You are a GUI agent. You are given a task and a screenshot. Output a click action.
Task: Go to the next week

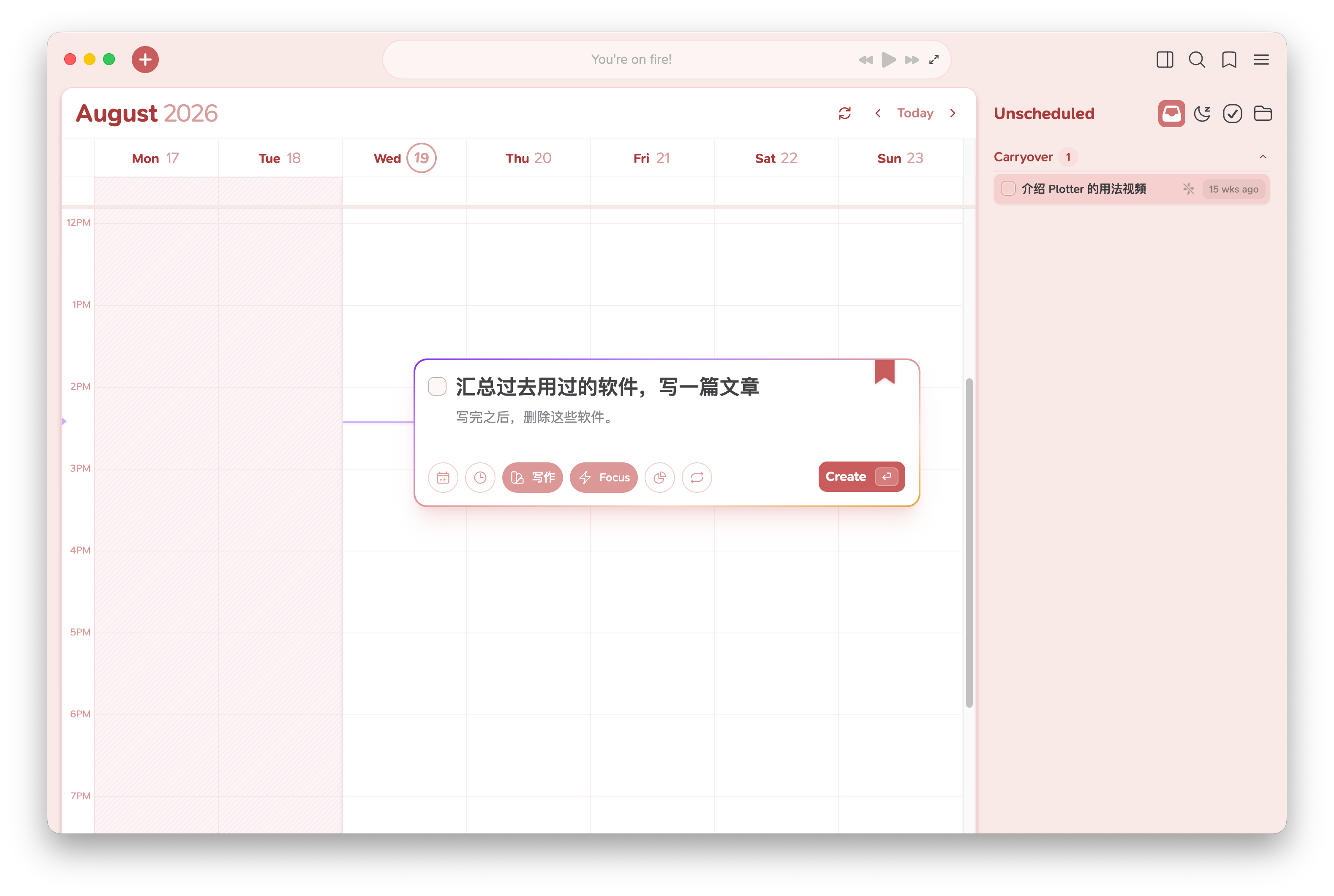(952, 113)
